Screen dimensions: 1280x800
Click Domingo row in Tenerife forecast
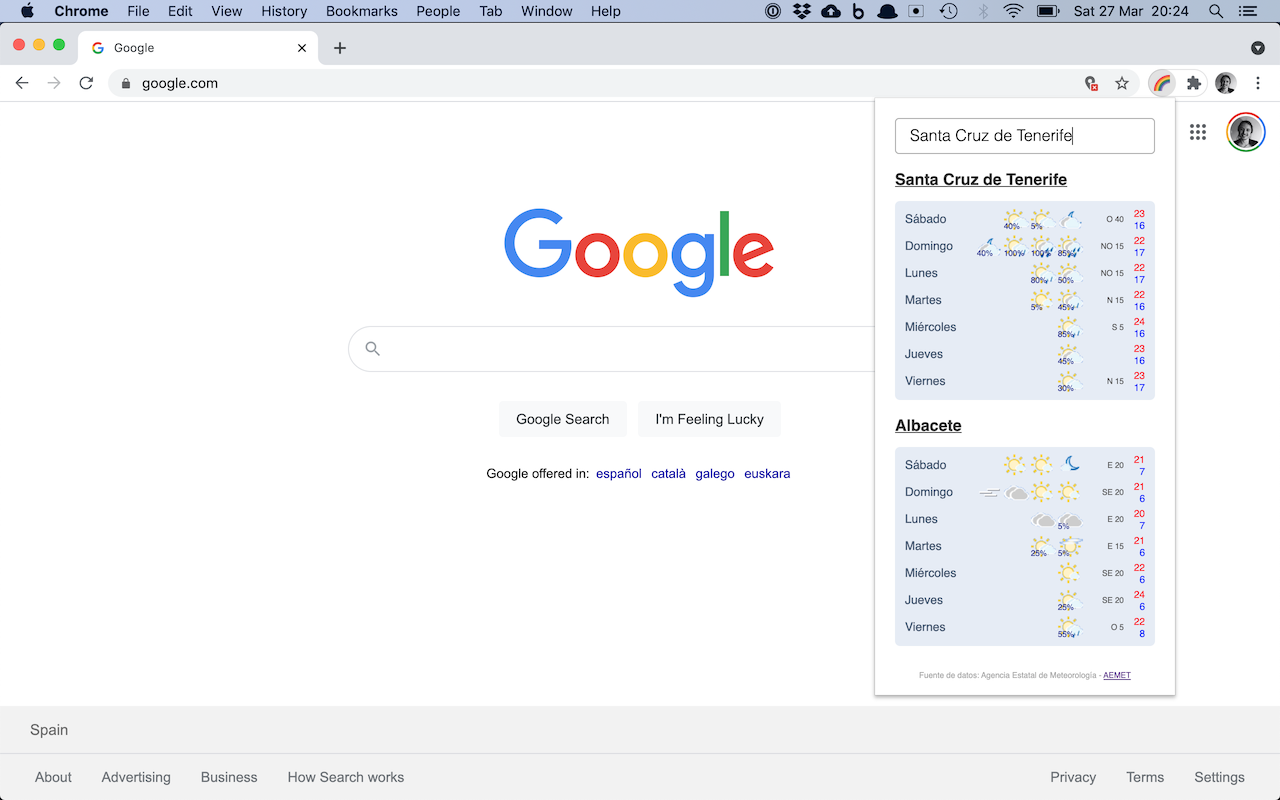pyautogui.click(x=1025, y=246)
